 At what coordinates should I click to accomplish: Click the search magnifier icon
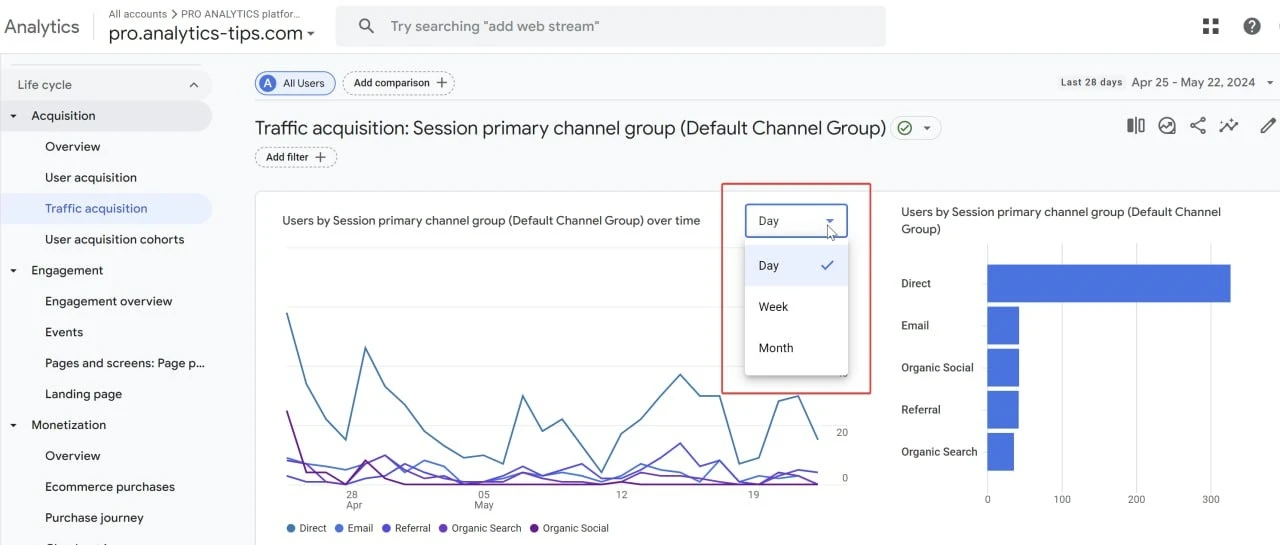(x=366, y=26)
